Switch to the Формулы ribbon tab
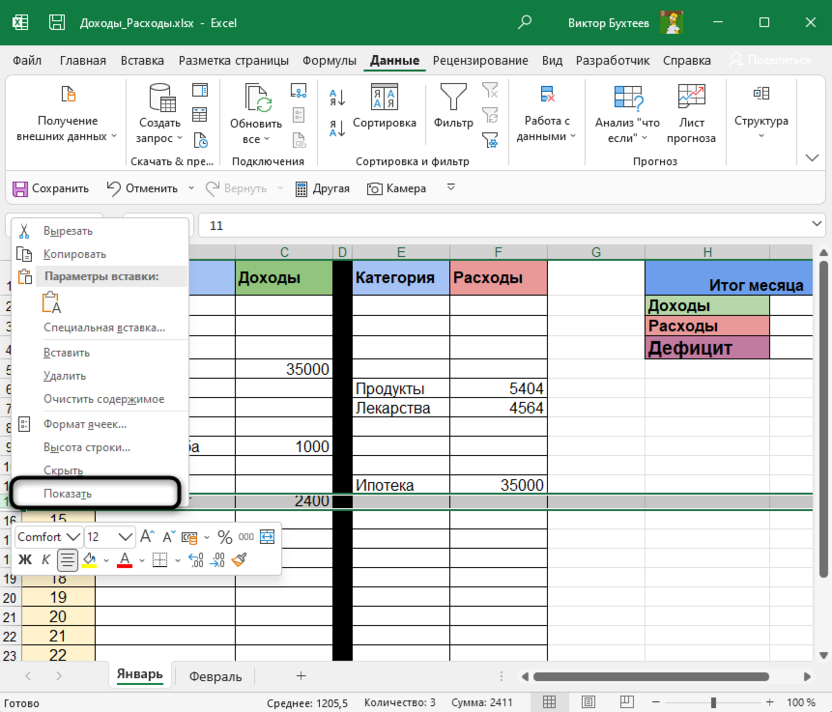 pos(330,60)
